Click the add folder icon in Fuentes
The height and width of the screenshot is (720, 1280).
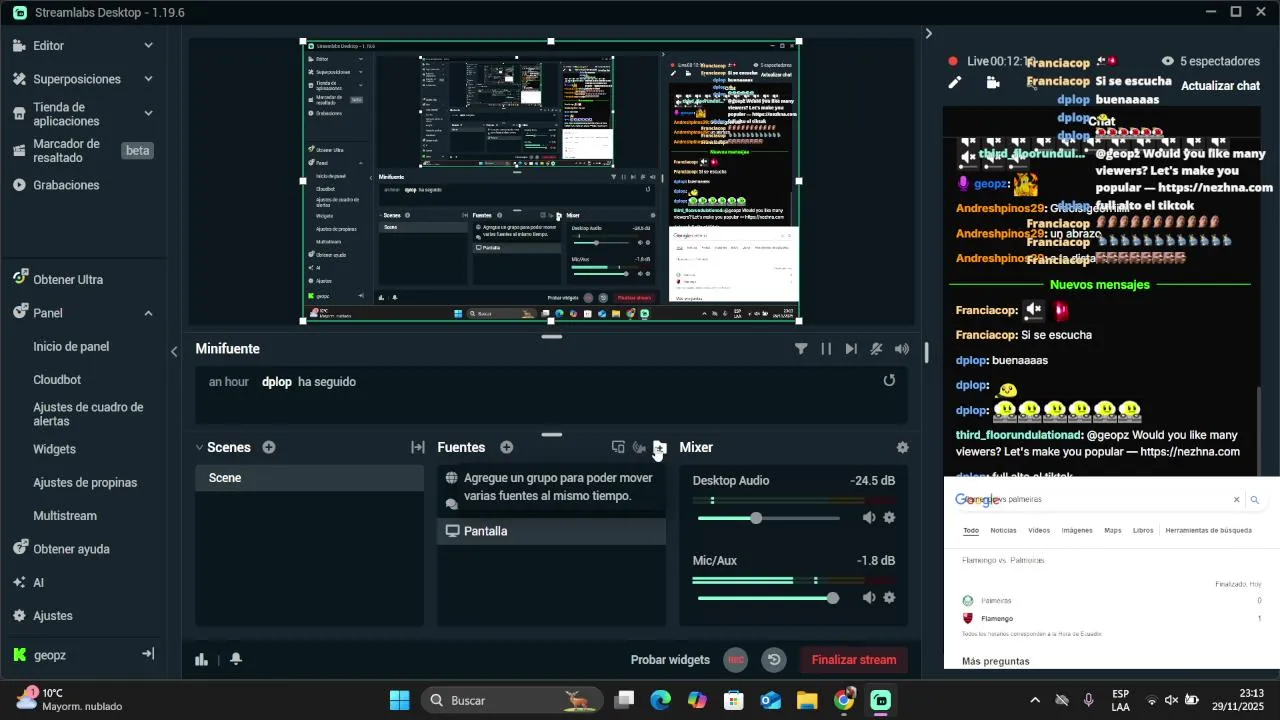click(x=660, y=448)
